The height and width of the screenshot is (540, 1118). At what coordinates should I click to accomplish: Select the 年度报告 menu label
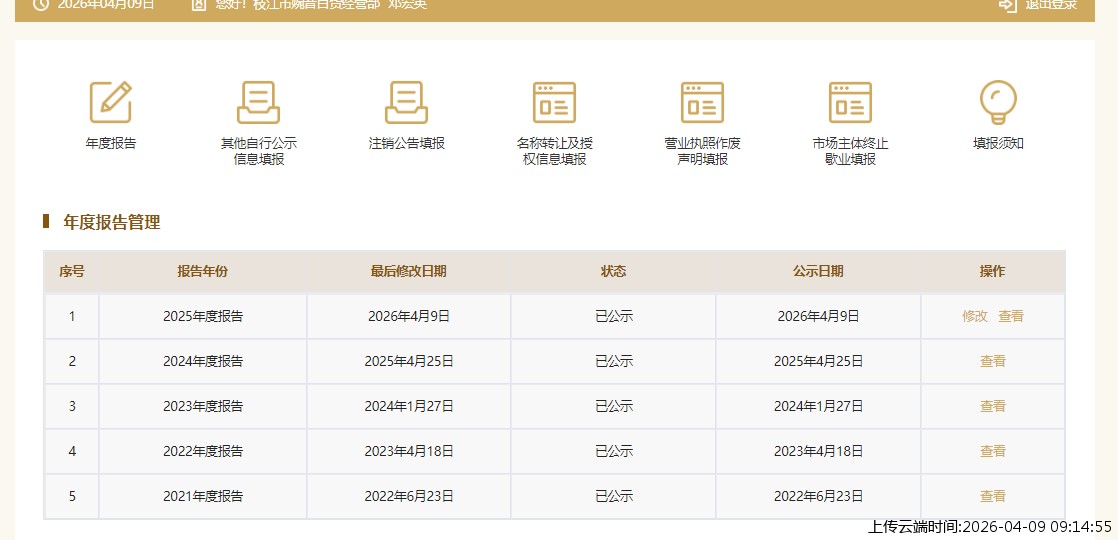pos(111,143)
